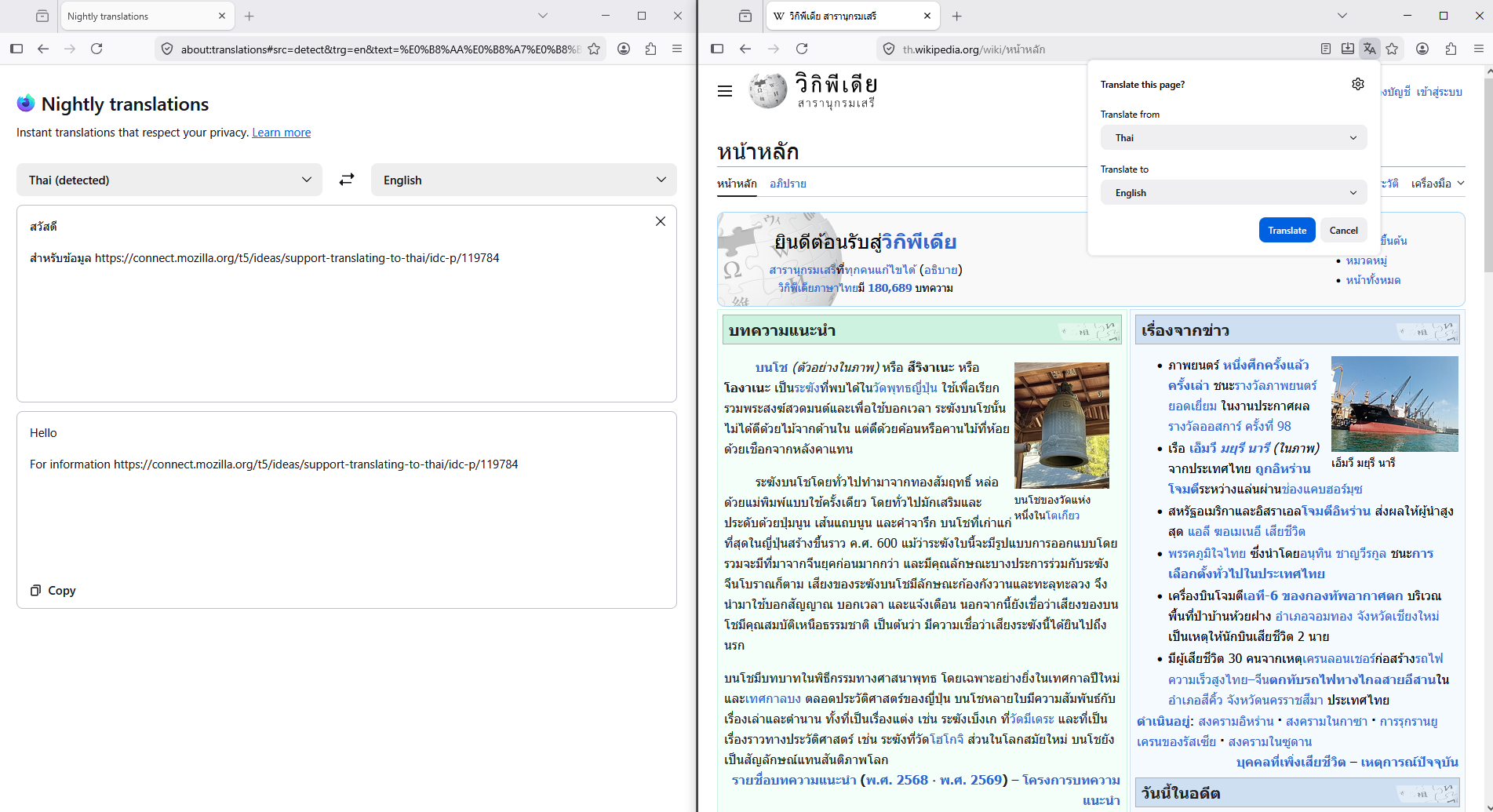Open the 'Thai (detected)' source language dropdown
The image size is (1493, 812).
pos(169,180)
